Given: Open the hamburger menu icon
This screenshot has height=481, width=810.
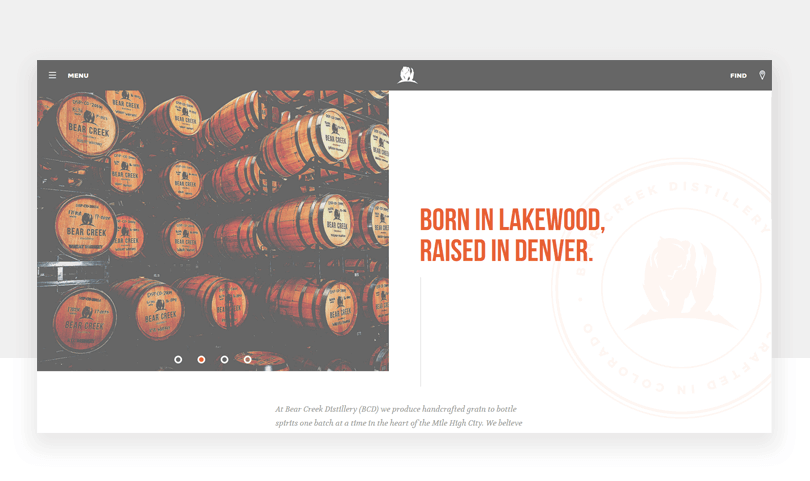Looking at the screenshot, I should point(52,75).
